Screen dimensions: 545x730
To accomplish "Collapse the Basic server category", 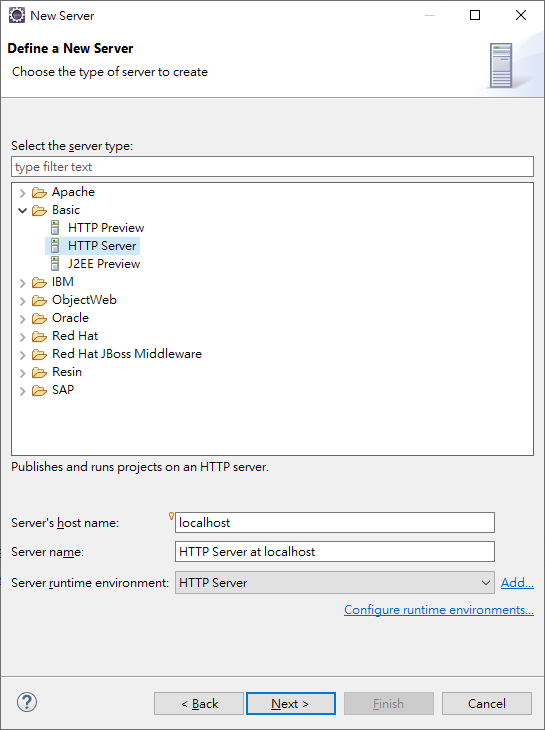I will [22, 210].
